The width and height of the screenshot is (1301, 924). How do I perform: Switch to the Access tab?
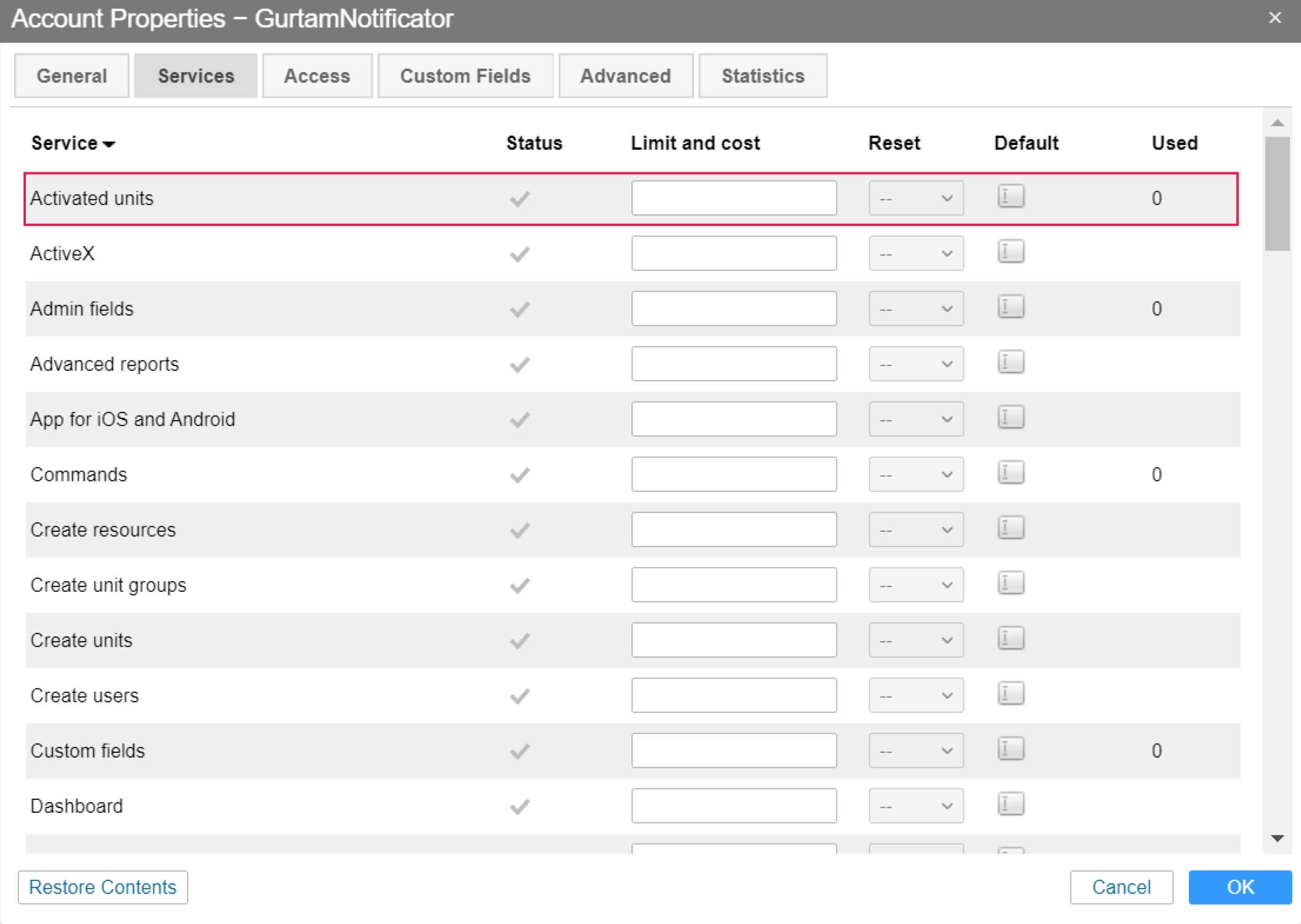[317, 75]
